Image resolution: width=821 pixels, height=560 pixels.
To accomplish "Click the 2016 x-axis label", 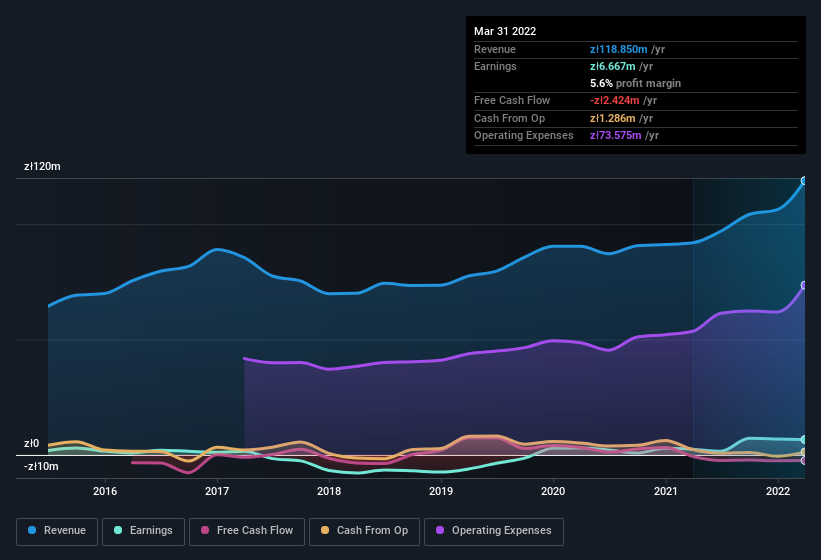I will pos(105,491).
